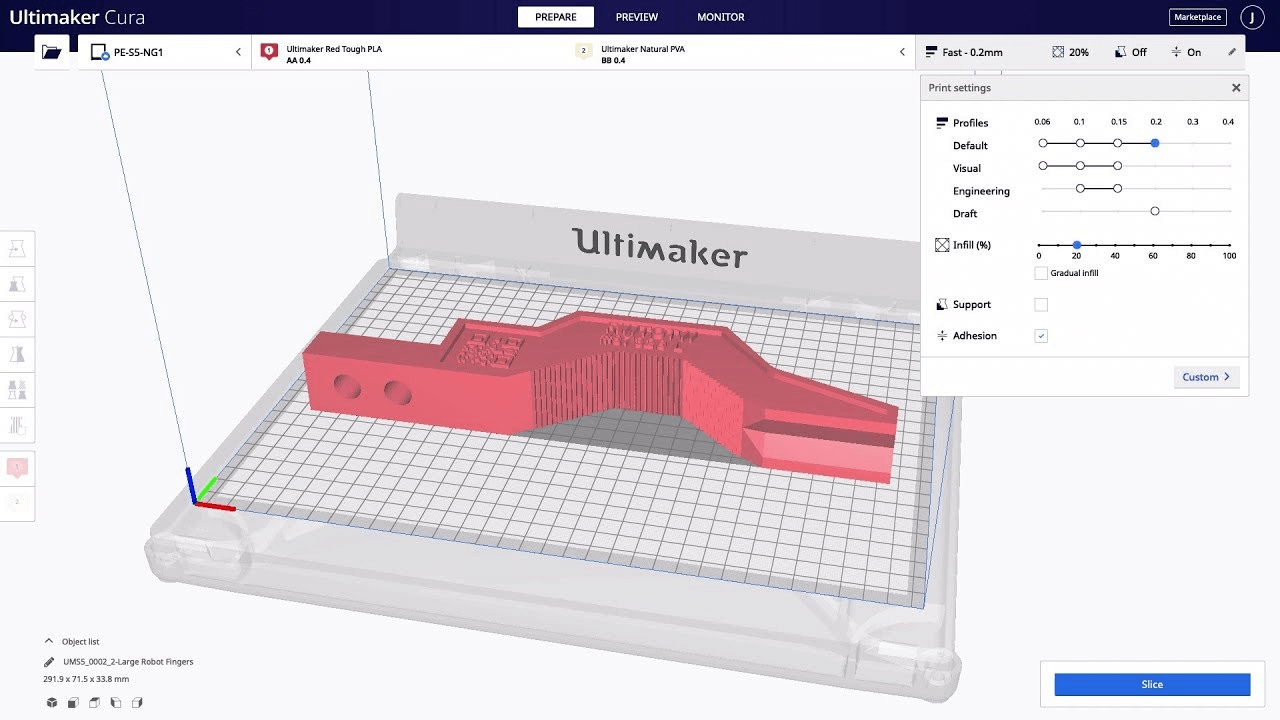Expand the PE-S5-NG1 printer selector
The height and width of the screenshot is (720, 1280).
[x=165, y=52]
